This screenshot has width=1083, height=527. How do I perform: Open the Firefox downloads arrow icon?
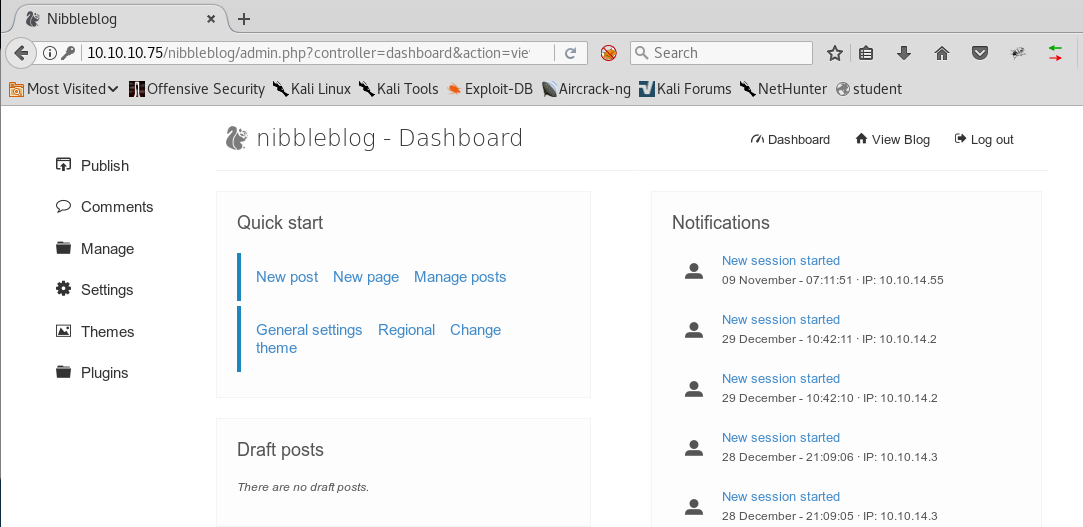pos(904,53)
